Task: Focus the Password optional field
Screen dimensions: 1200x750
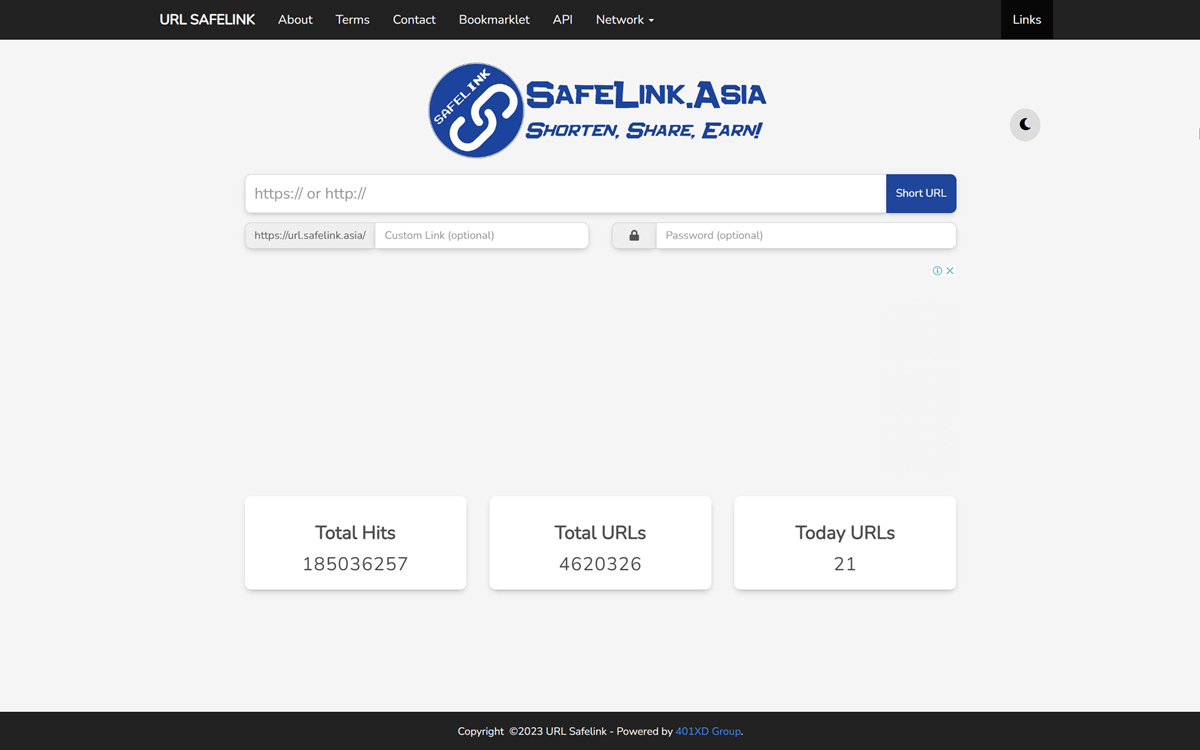Action: (806, 236)
